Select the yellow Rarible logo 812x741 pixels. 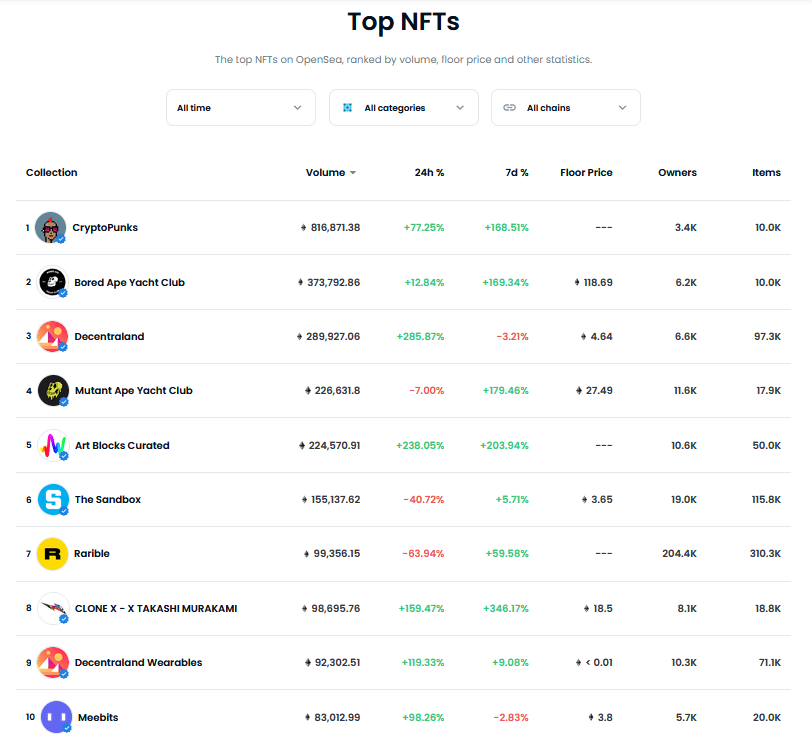(52, 554)
